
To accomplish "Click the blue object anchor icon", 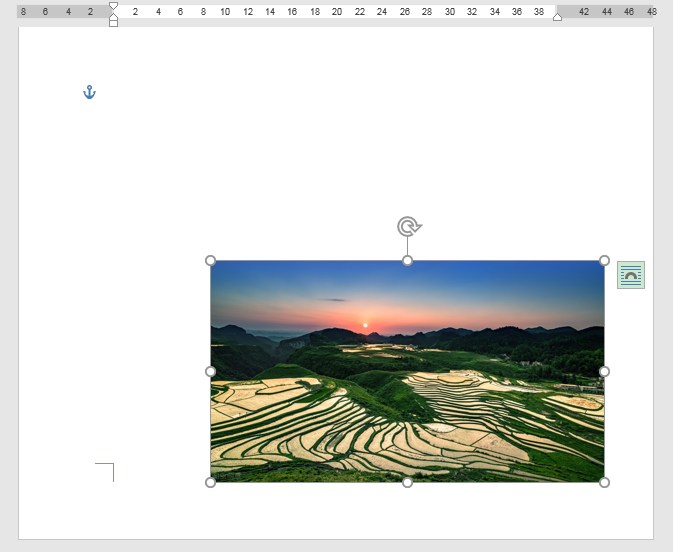I will [x=89, y=92].
